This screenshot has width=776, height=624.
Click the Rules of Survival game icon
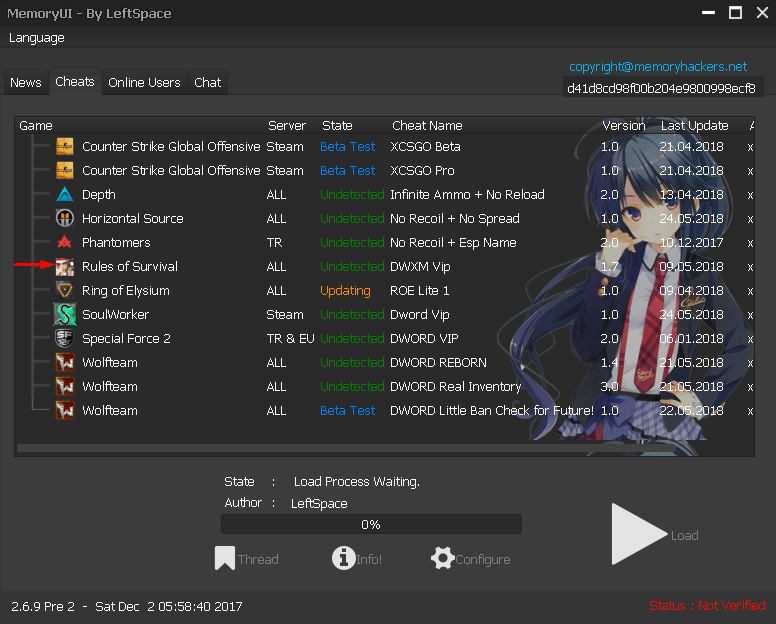click(x=65, y=267)
